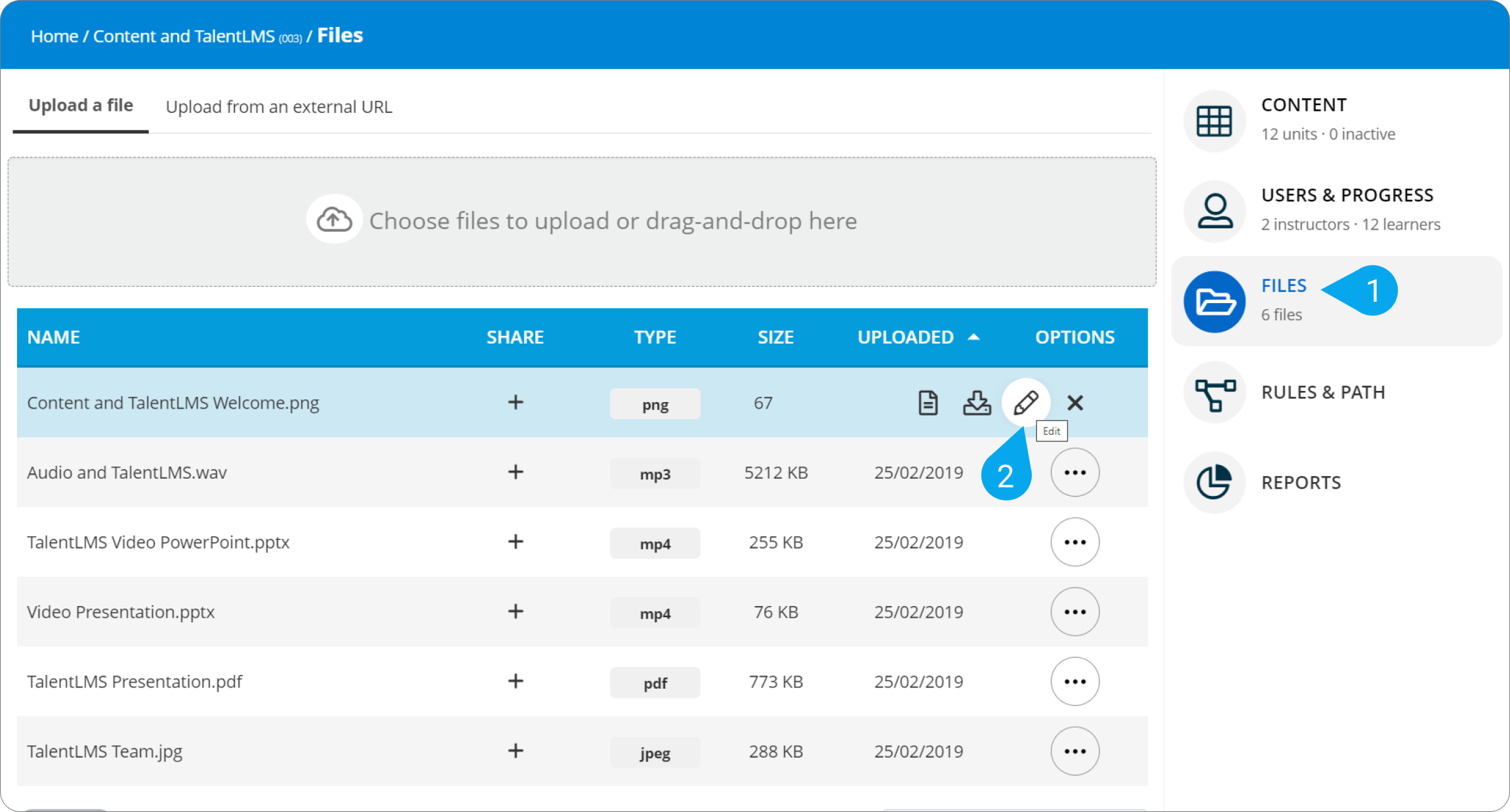Share the TalentLMS Video PowerPoint.pptx file

point(516,542)
